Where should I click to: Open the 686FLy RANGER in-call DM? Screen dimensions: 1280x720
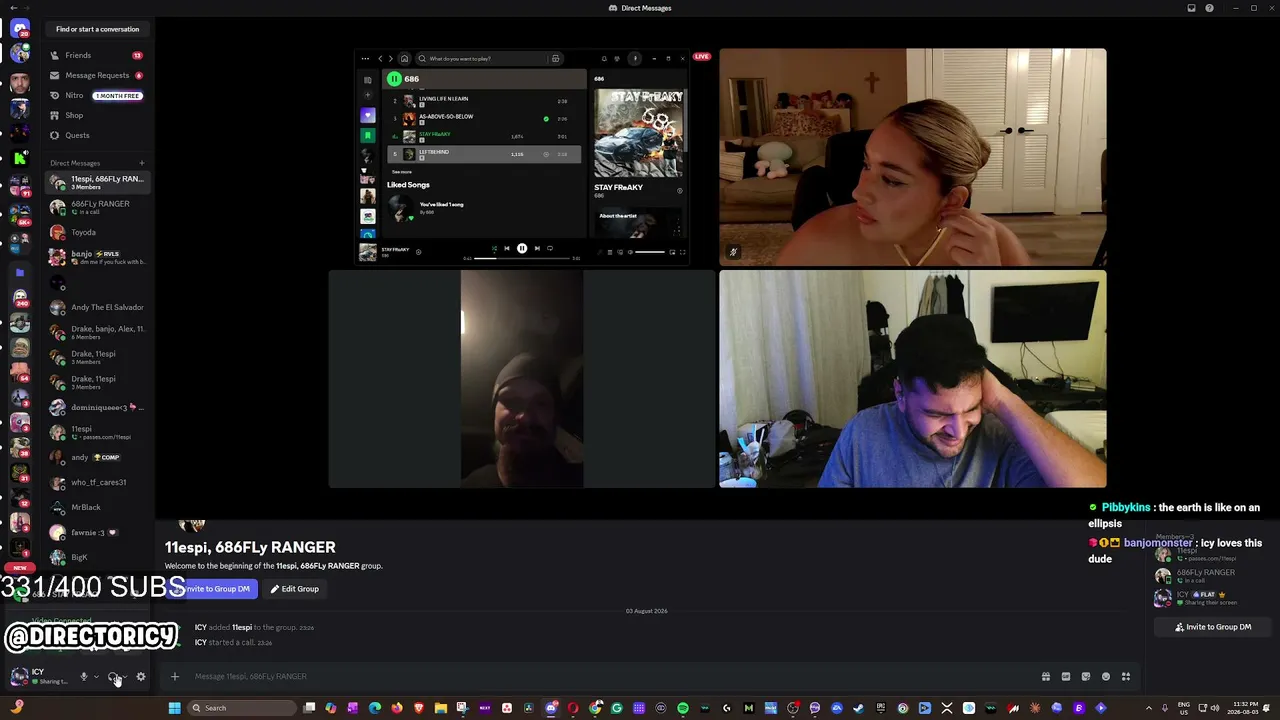coord(96,207)
